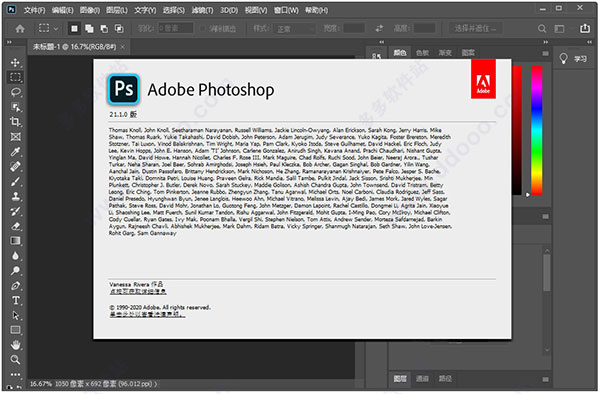The height and width of the screenshot is (394, 600).
Task: Select the Brush tool
Action: pos(15,182)
